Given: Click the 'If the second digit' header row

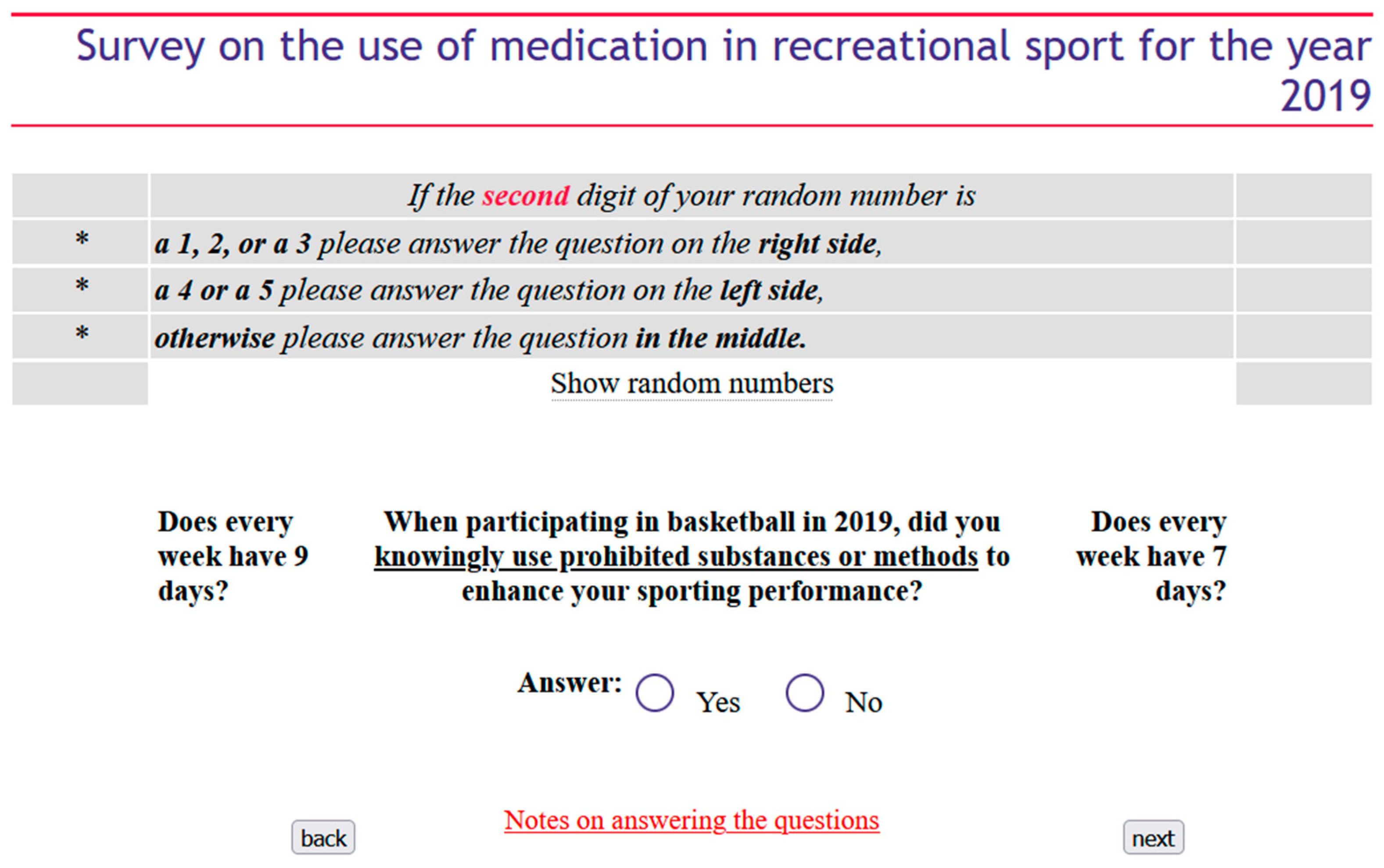Looking at the screenshot, I should (x=692, y=196).
